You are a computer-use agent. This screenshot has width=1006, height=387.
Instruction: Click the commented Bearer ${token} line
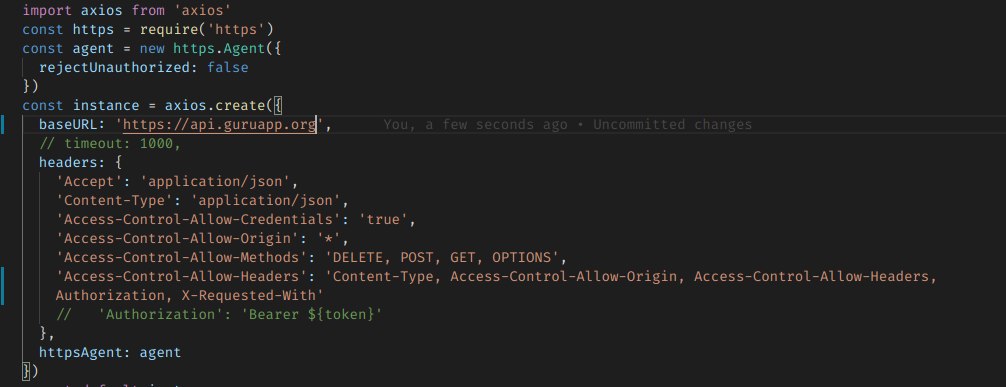(x=219, y=314)
